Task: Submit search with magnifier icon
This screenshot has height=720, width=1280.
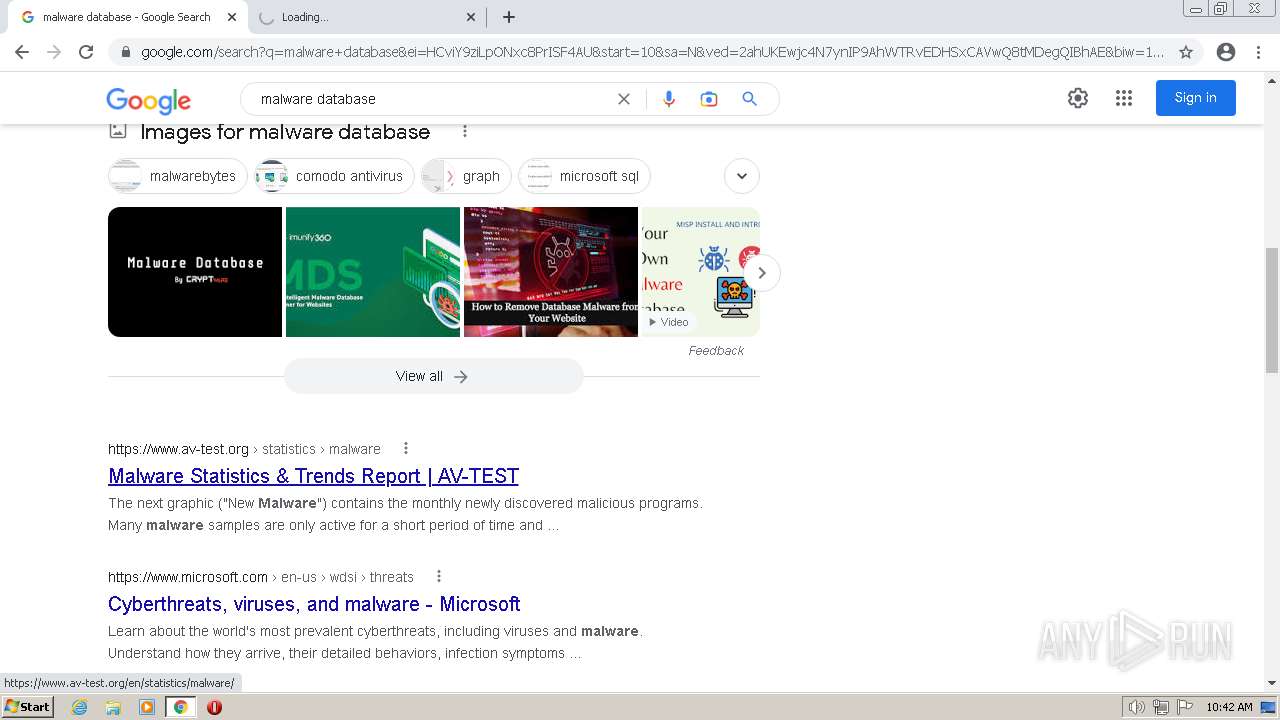Action: point(749,99)
